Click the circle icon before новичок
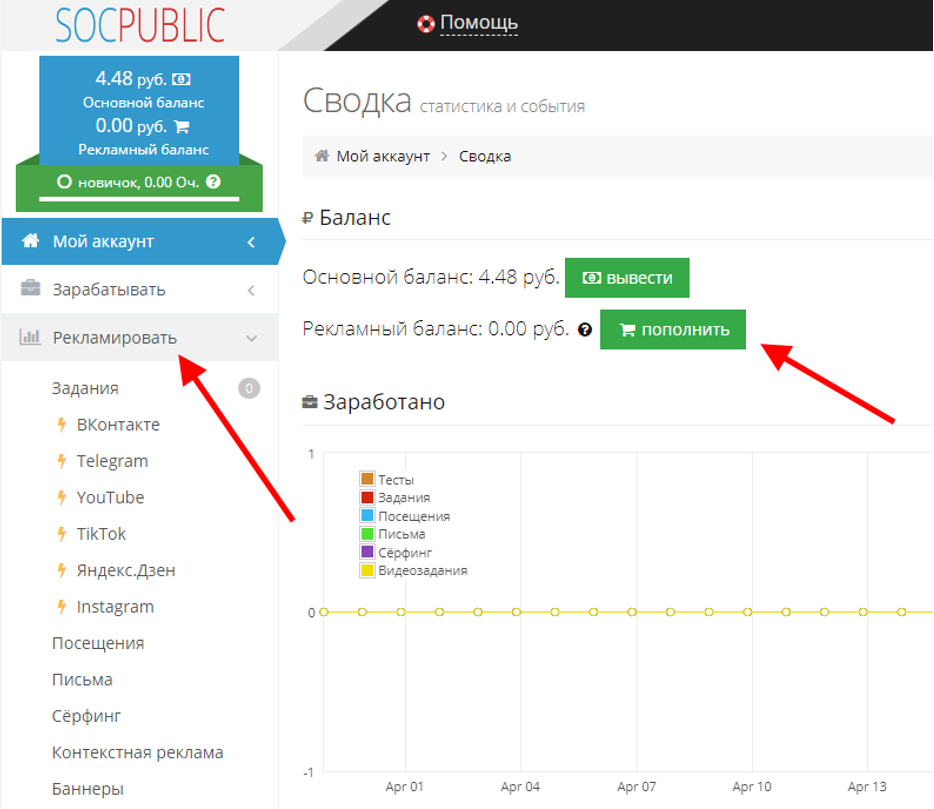The image size is (934, 809). click(x=64, y=182)
